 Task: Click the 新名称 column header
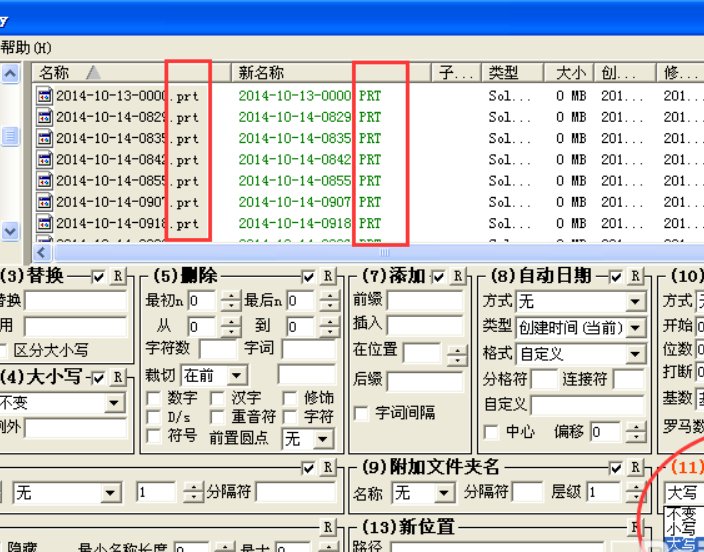(331, 72)
